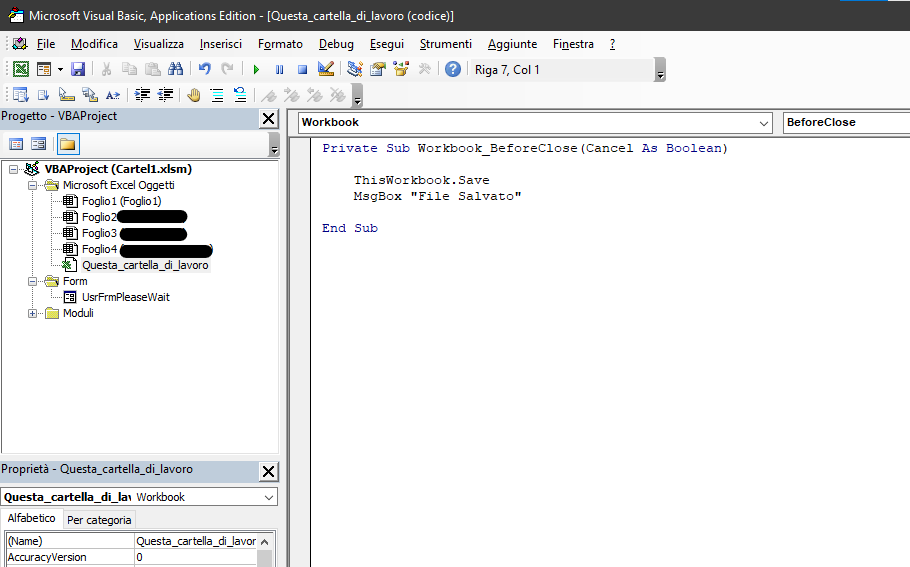Click the Copy icon in the toolbar
Screen dimensions: 910x567
tap(129, 69)
